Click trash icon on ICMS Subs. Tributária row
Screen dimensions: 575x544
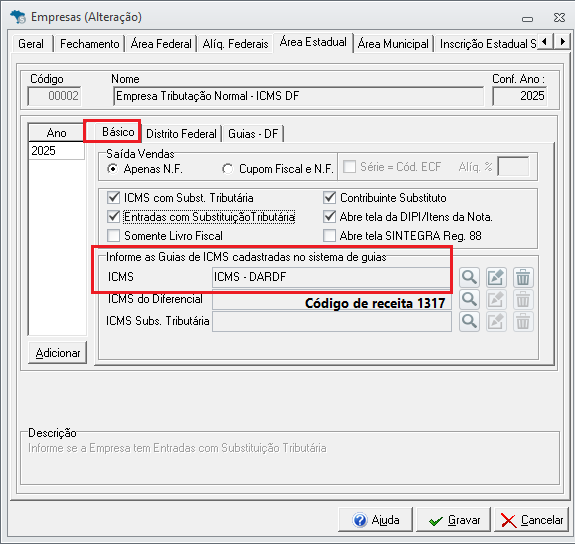(x=523, y=322)
